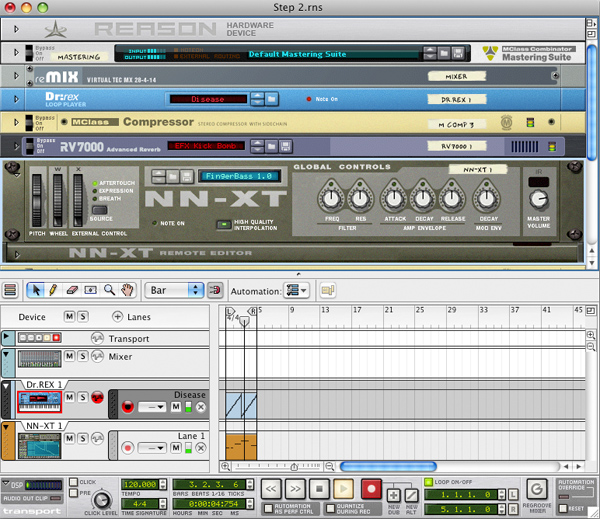This screenshot has height=519, width=600.
Task: Open the Automation dropdown menu
Action: (297, 291)
